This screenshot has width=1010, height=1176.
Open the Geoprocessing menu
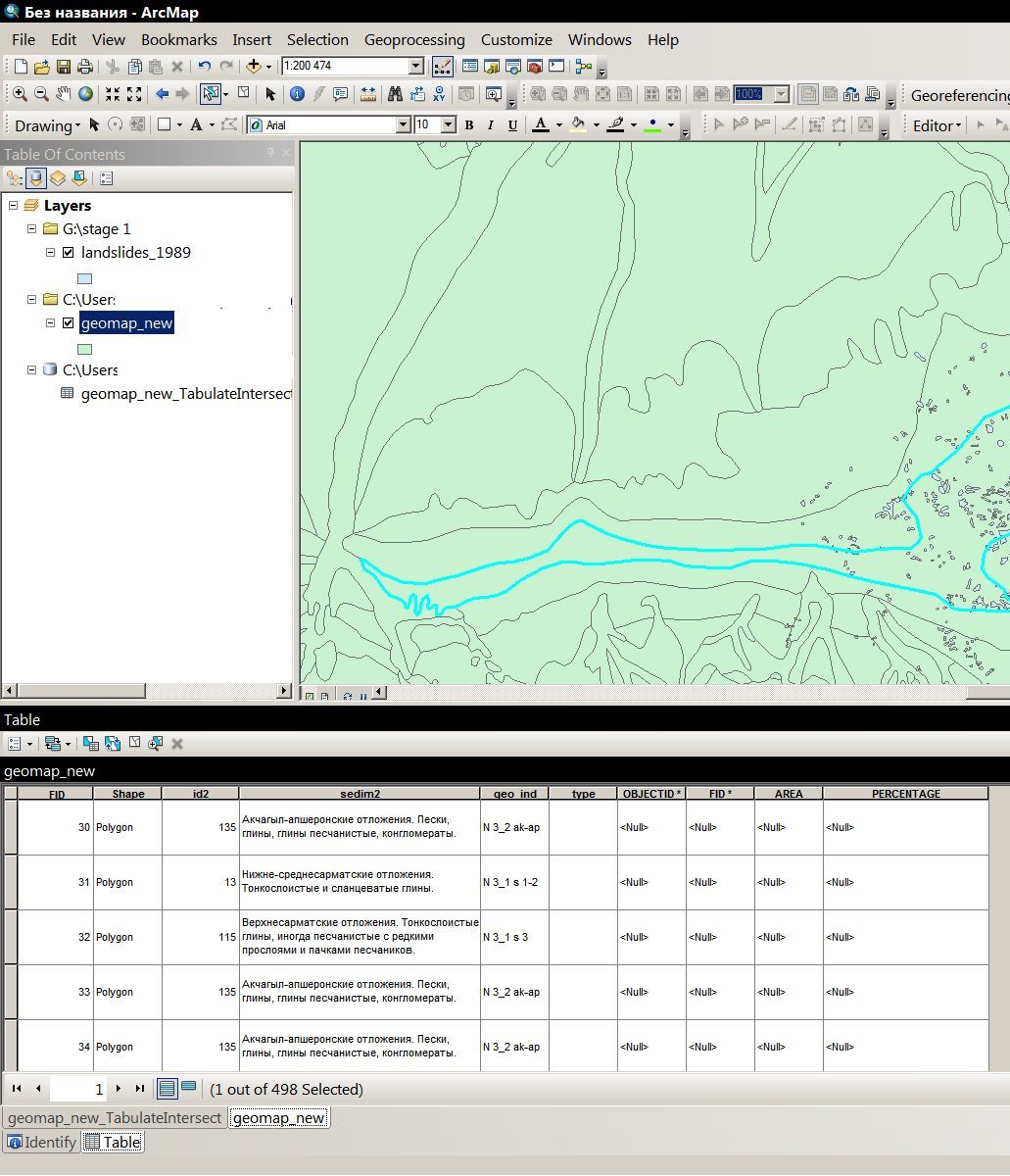click(413, 39)
